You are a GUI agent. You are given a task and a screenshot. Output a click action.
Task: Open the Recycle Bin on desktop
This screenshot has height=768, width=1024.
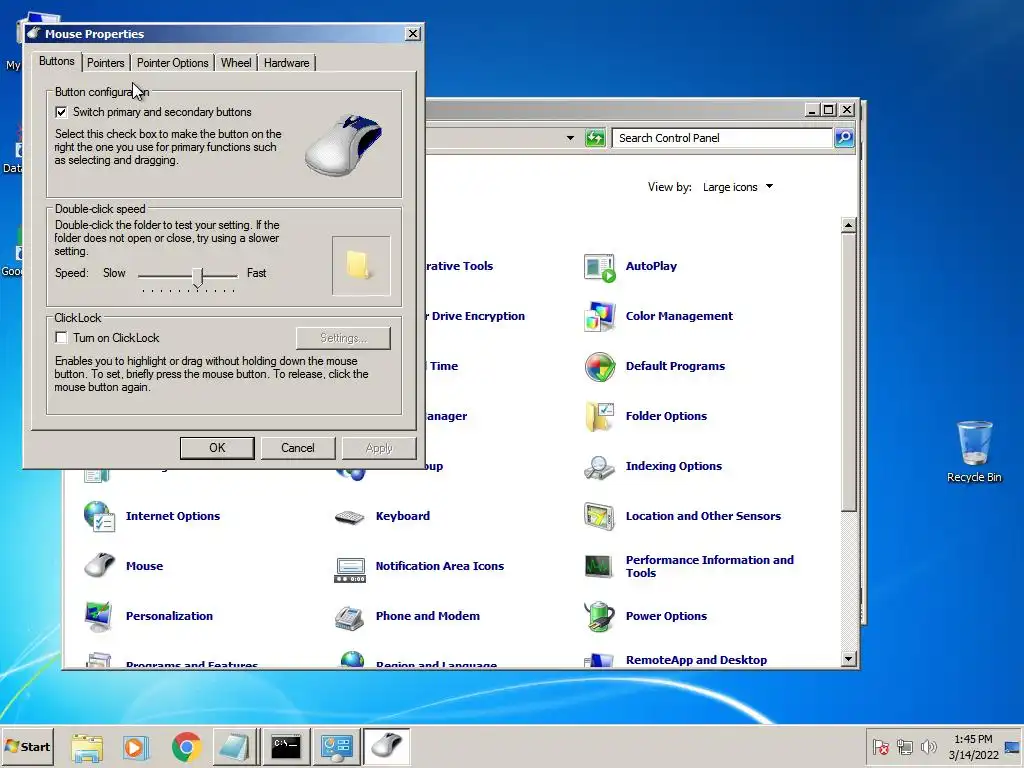pyautogui.click(x=974, y=452)
